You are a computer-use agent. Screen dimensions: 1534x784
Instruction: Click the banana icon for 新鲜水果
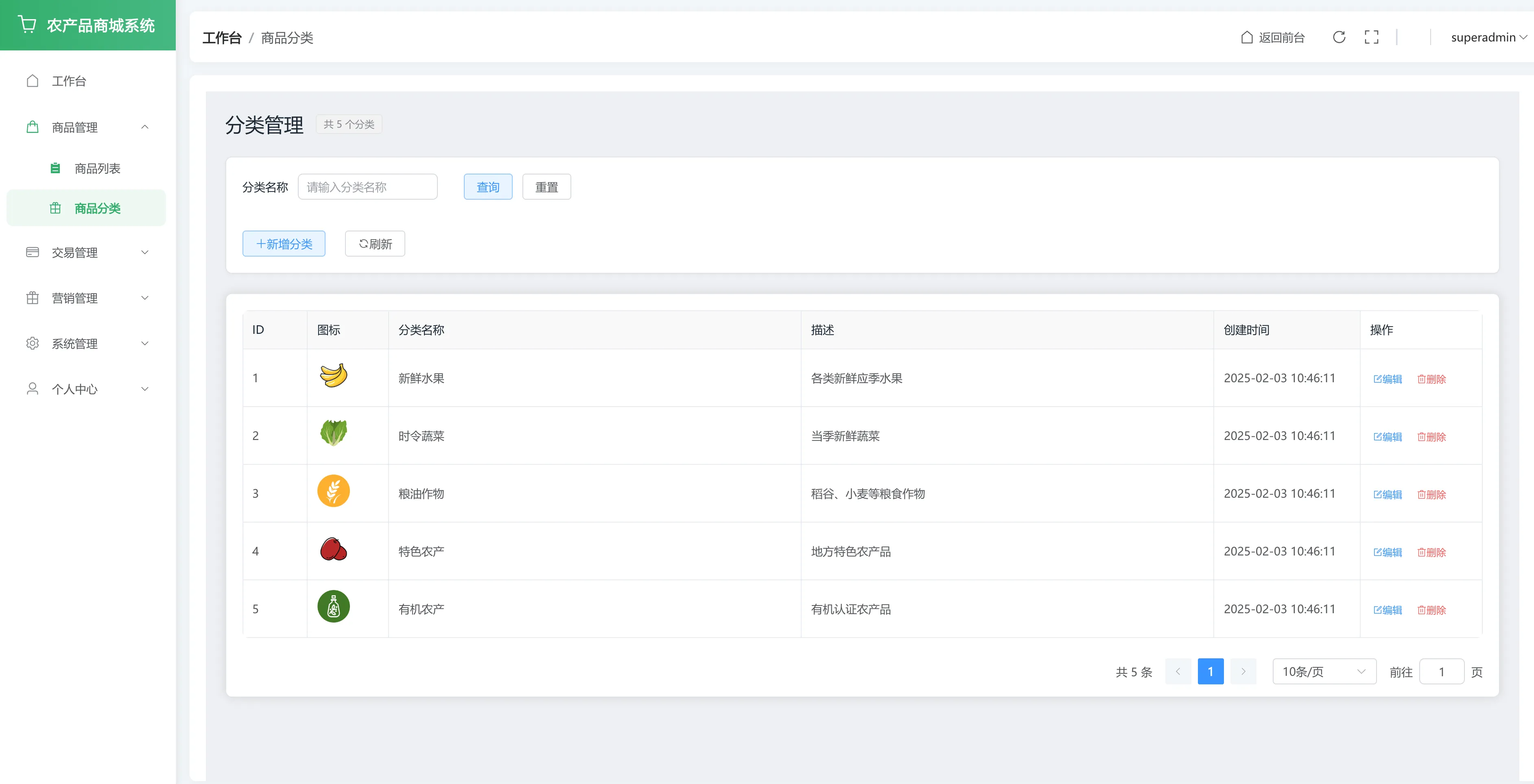(334, 376)
